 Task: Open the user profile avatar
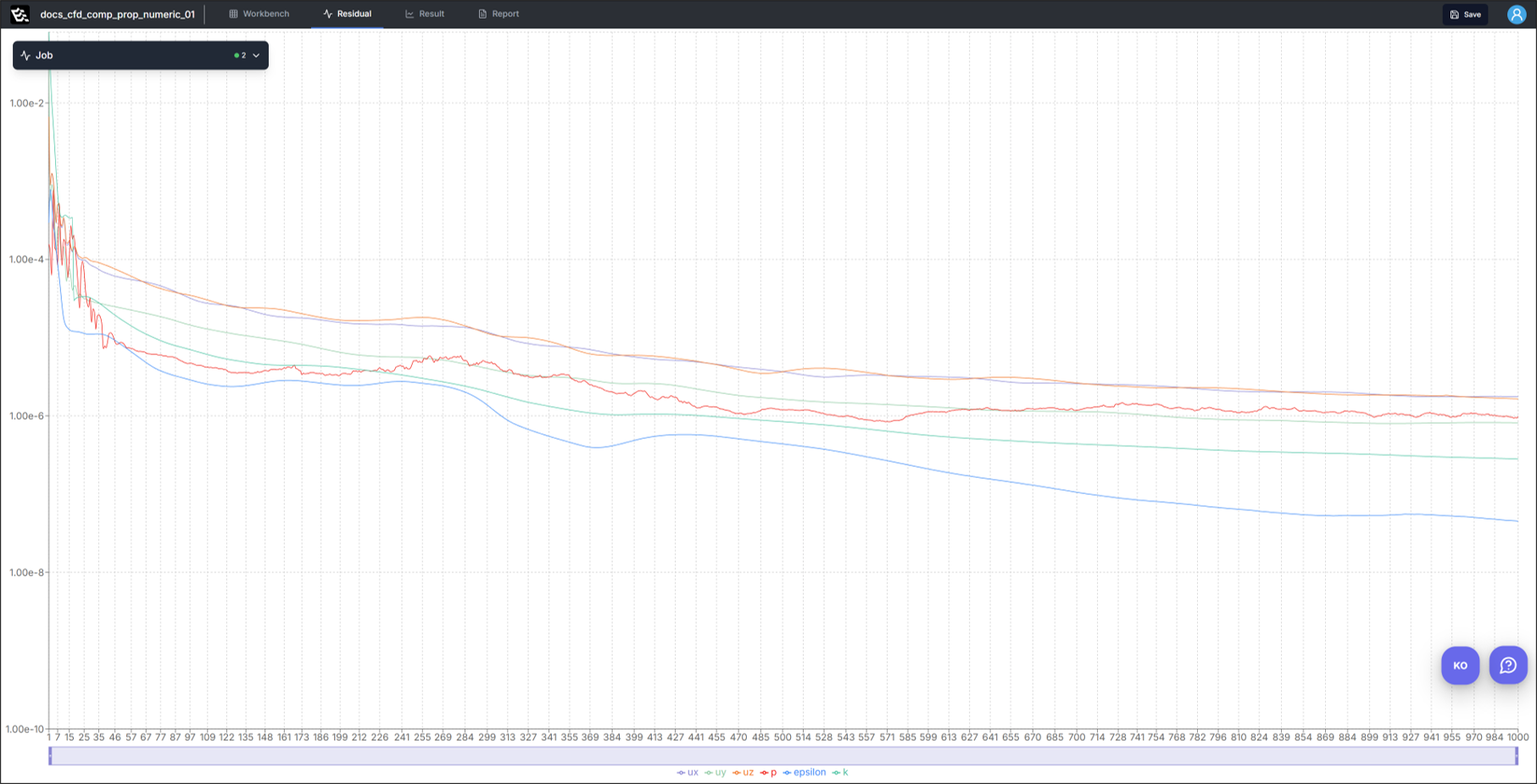pyautogui.click(x=1516, y=14)
